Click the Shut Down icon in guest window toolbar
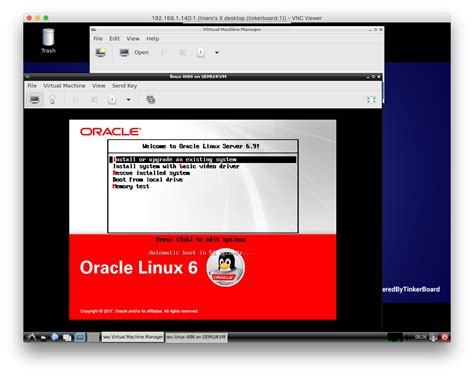This screenshot has width=474, height=376. [112, 100]
